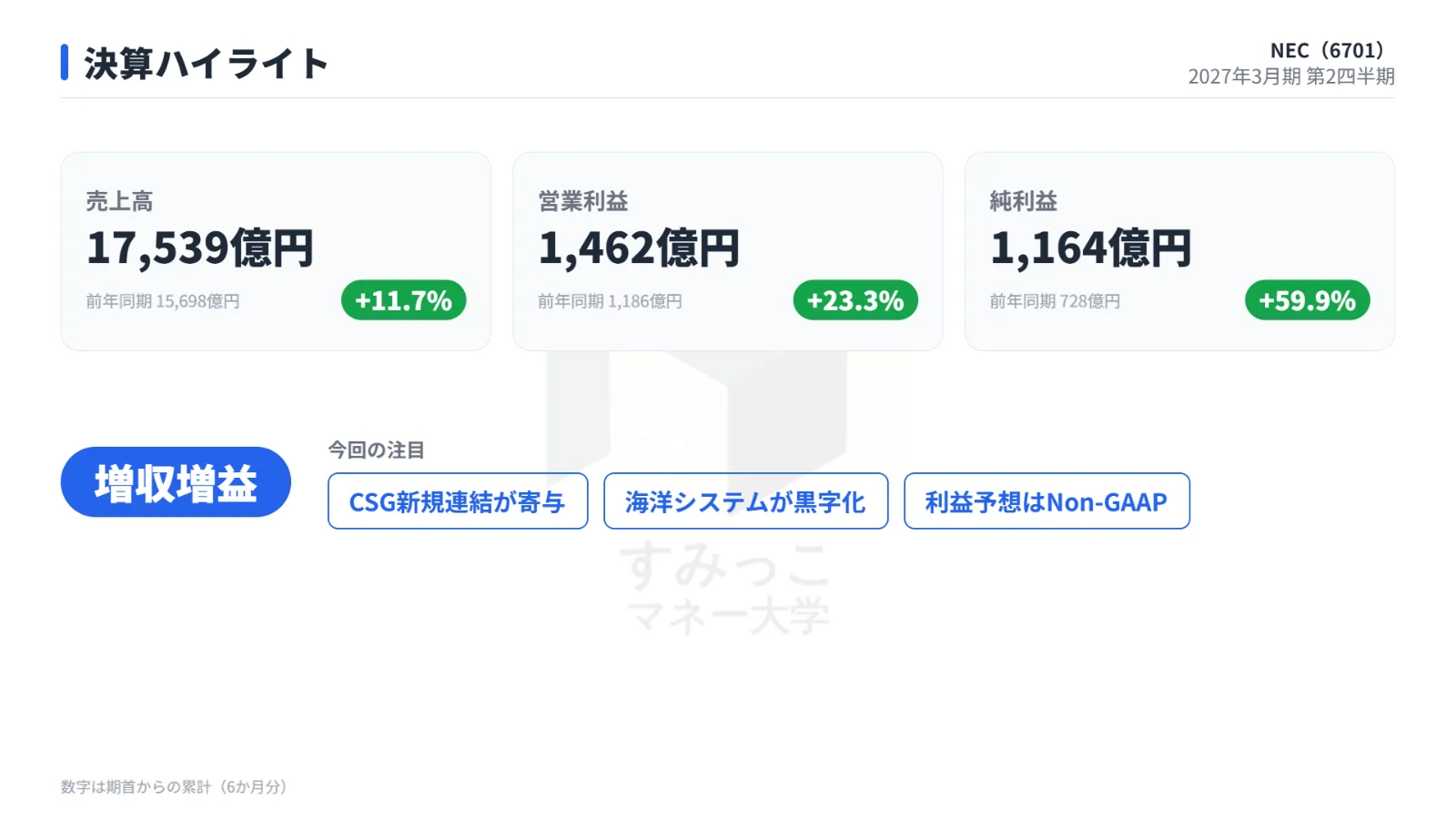The image size is (1456, 819).
Task: Select the 前年同期 15,698億円 comparison text
Action: pos(163,301)
